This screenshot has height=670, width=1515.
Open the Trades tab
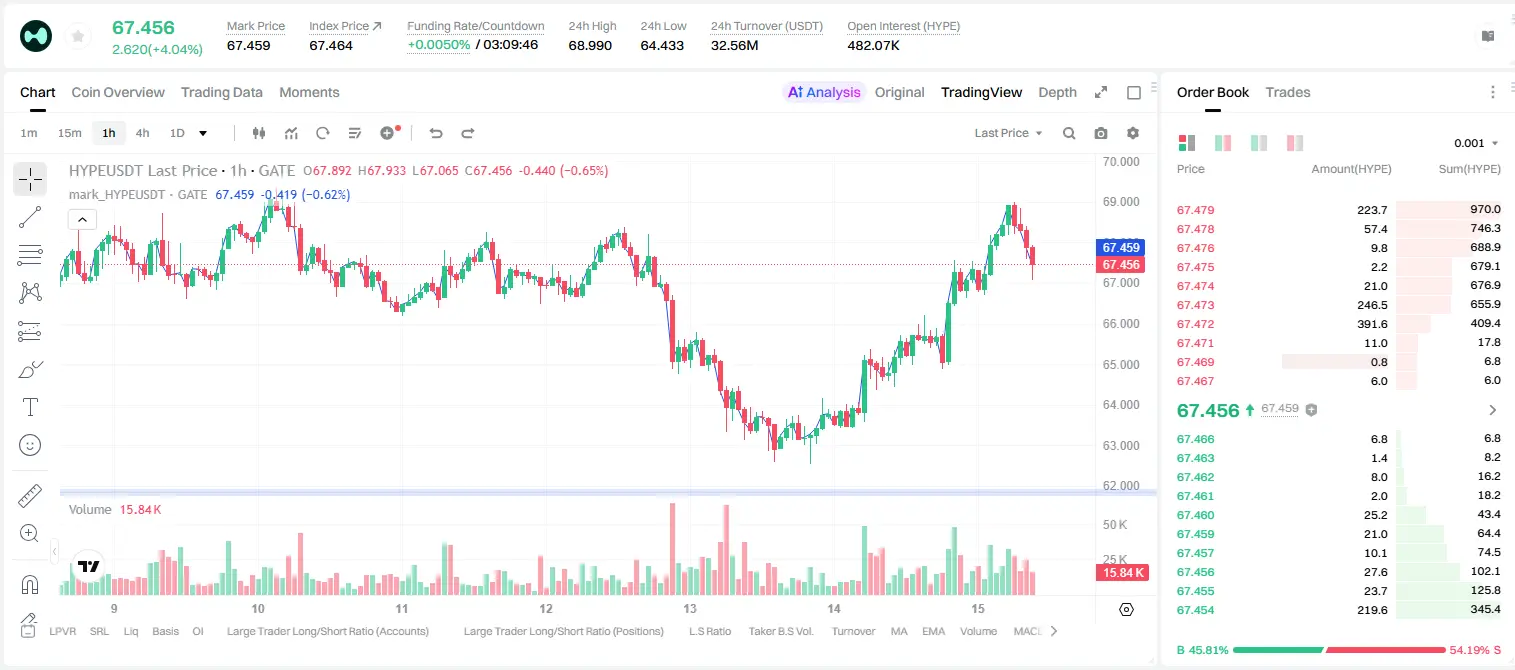click(1288, 92)
